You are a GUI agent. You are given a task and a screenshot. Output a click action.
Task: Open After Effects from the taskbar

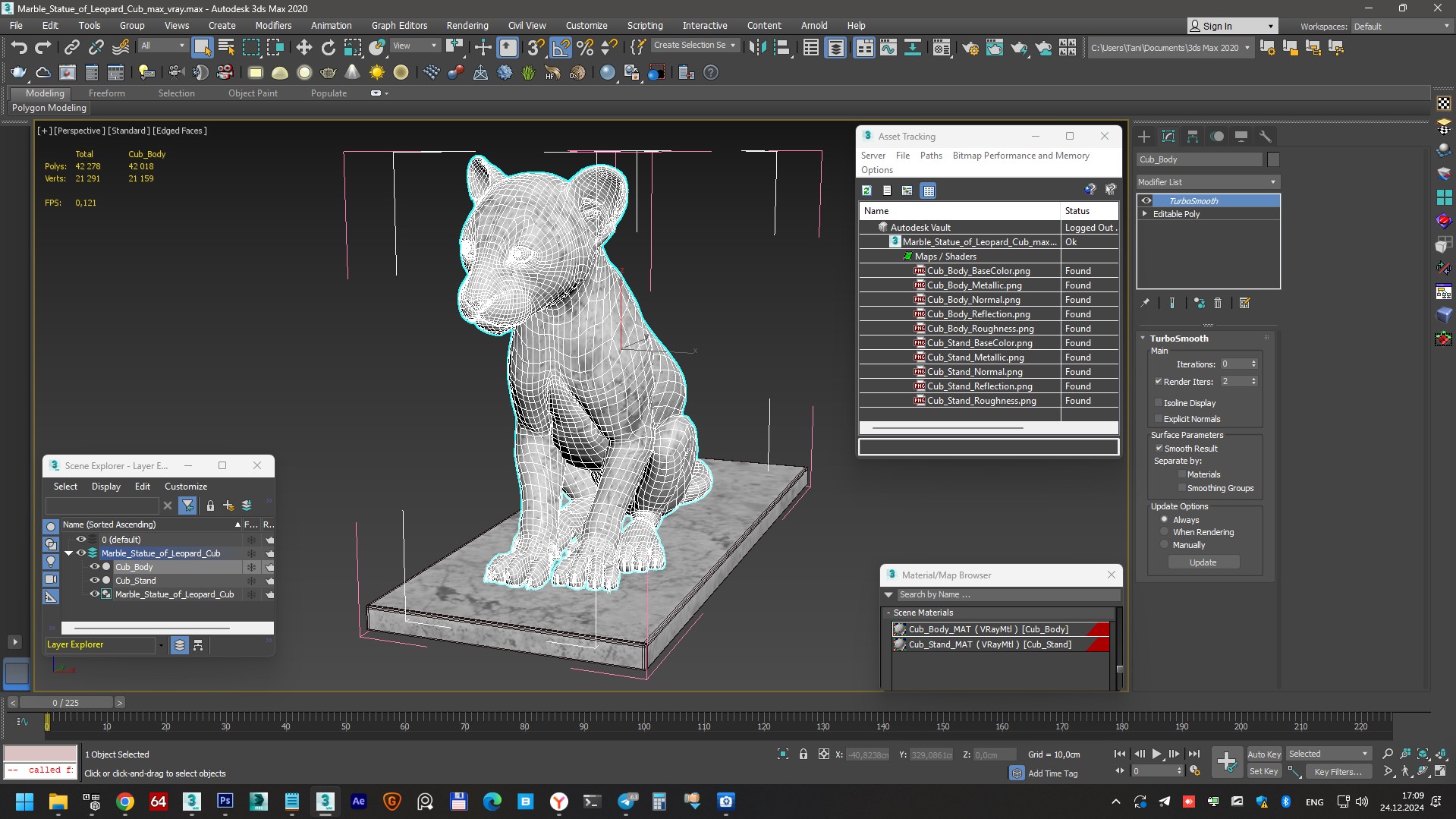tap(358, 802)
